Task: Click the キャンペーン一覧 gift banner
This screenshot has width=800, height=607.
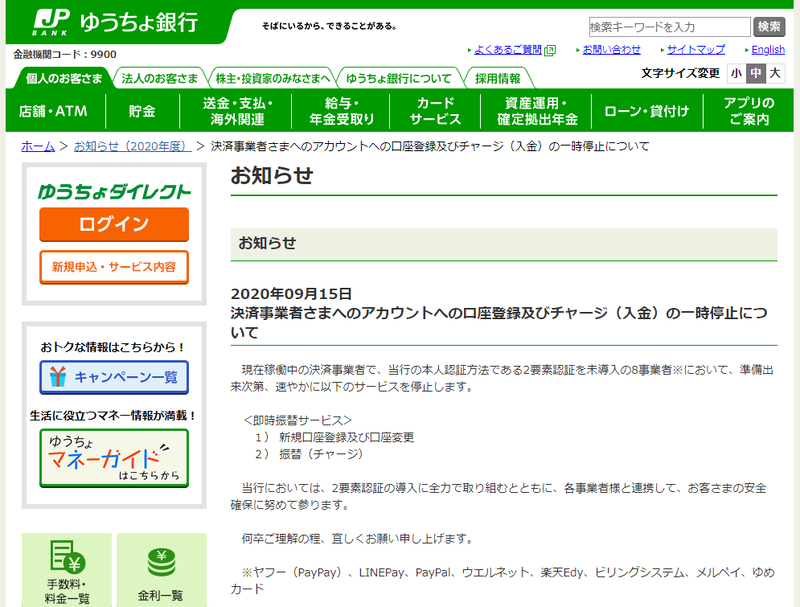Action: [x=114, y=377]
